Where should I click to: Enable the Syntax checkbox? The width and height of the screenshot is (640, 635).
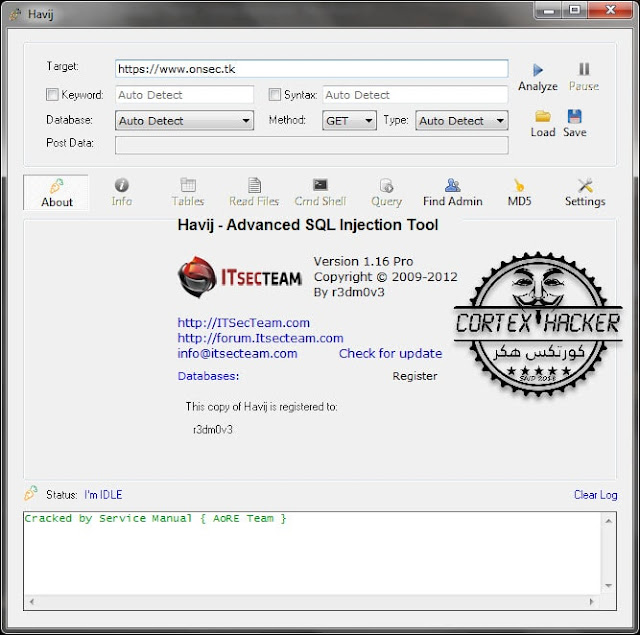click(x=275, y=95)
